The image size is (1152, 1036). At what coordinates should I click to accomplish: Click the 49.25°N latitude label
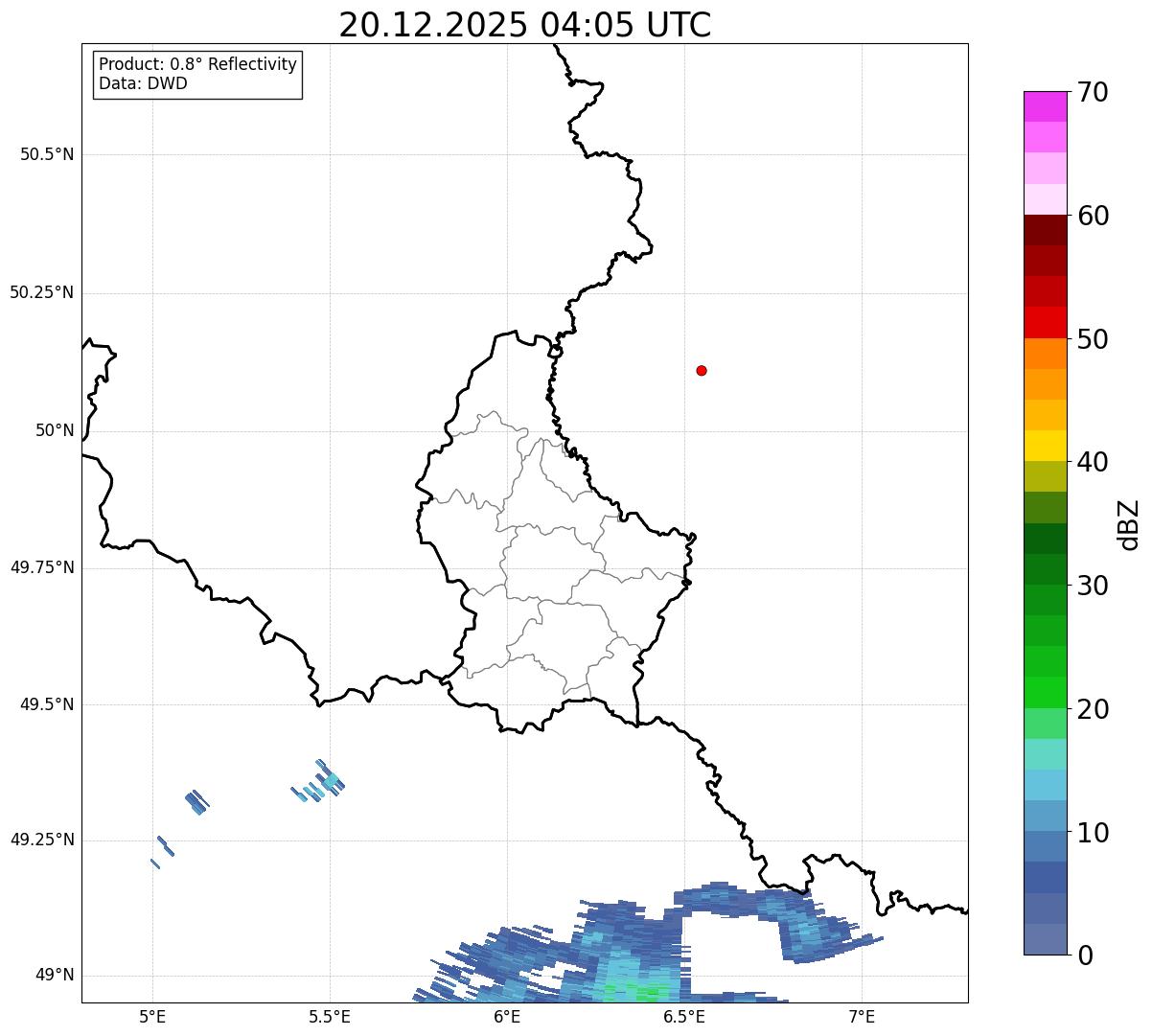click(41, 840)
